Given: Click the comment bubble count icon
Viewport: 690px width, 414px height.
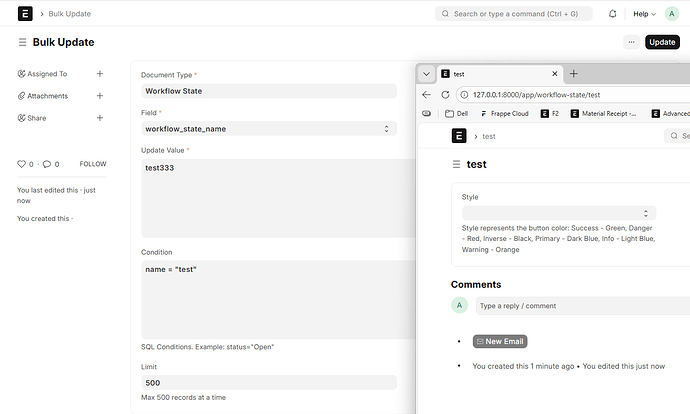Looking at the screenshot, I should tap(46, 164).
